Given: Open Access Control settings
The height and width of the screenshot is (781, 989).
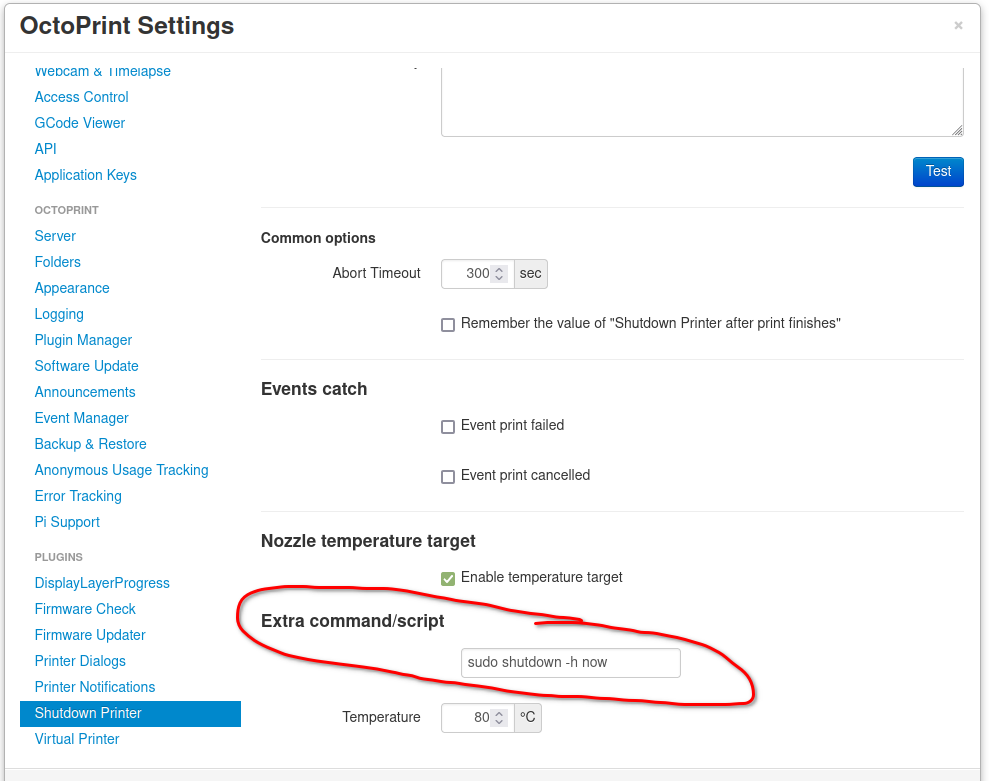Looking at the screenshot, I should 81,97.
